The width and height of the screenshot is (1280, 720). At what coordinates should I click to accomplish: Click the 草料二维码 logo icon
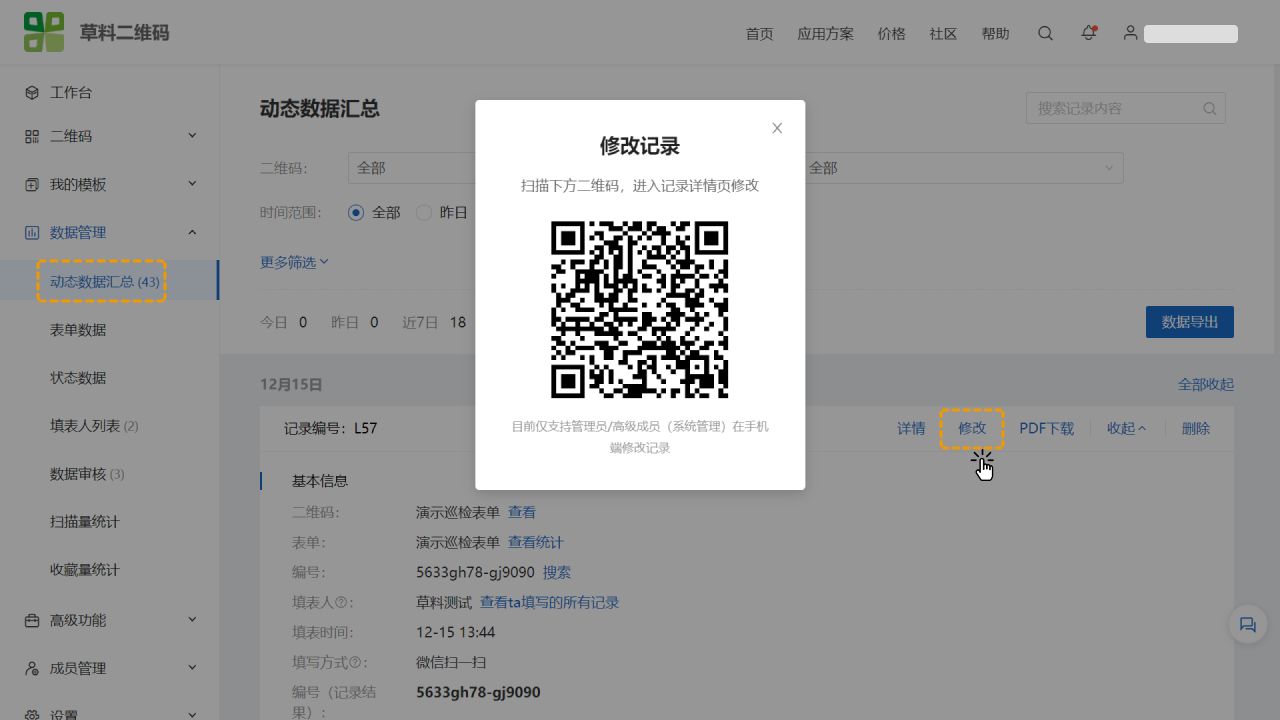(44, 32)
